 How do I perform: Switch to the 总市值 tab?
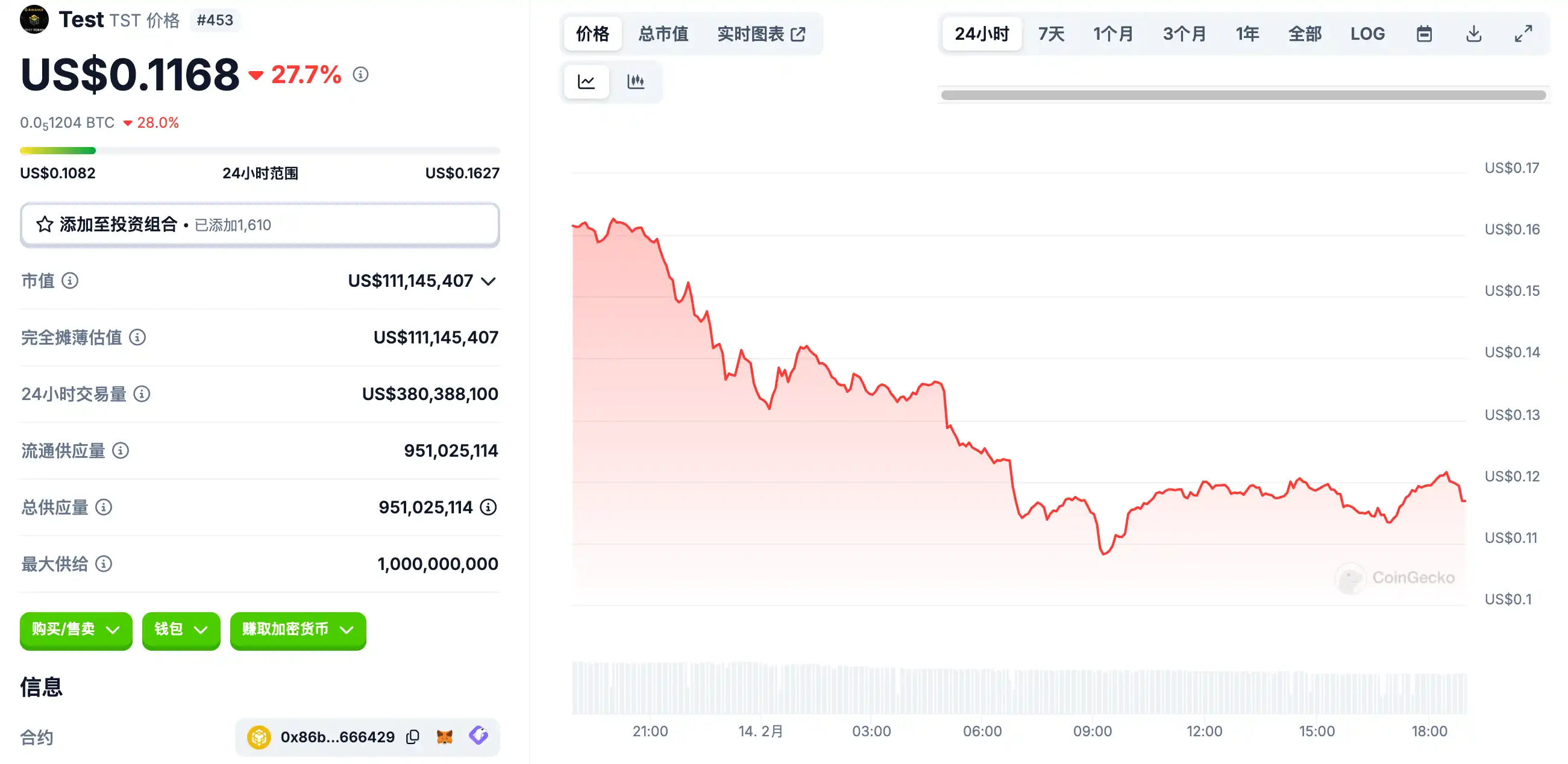click(663, 34)
